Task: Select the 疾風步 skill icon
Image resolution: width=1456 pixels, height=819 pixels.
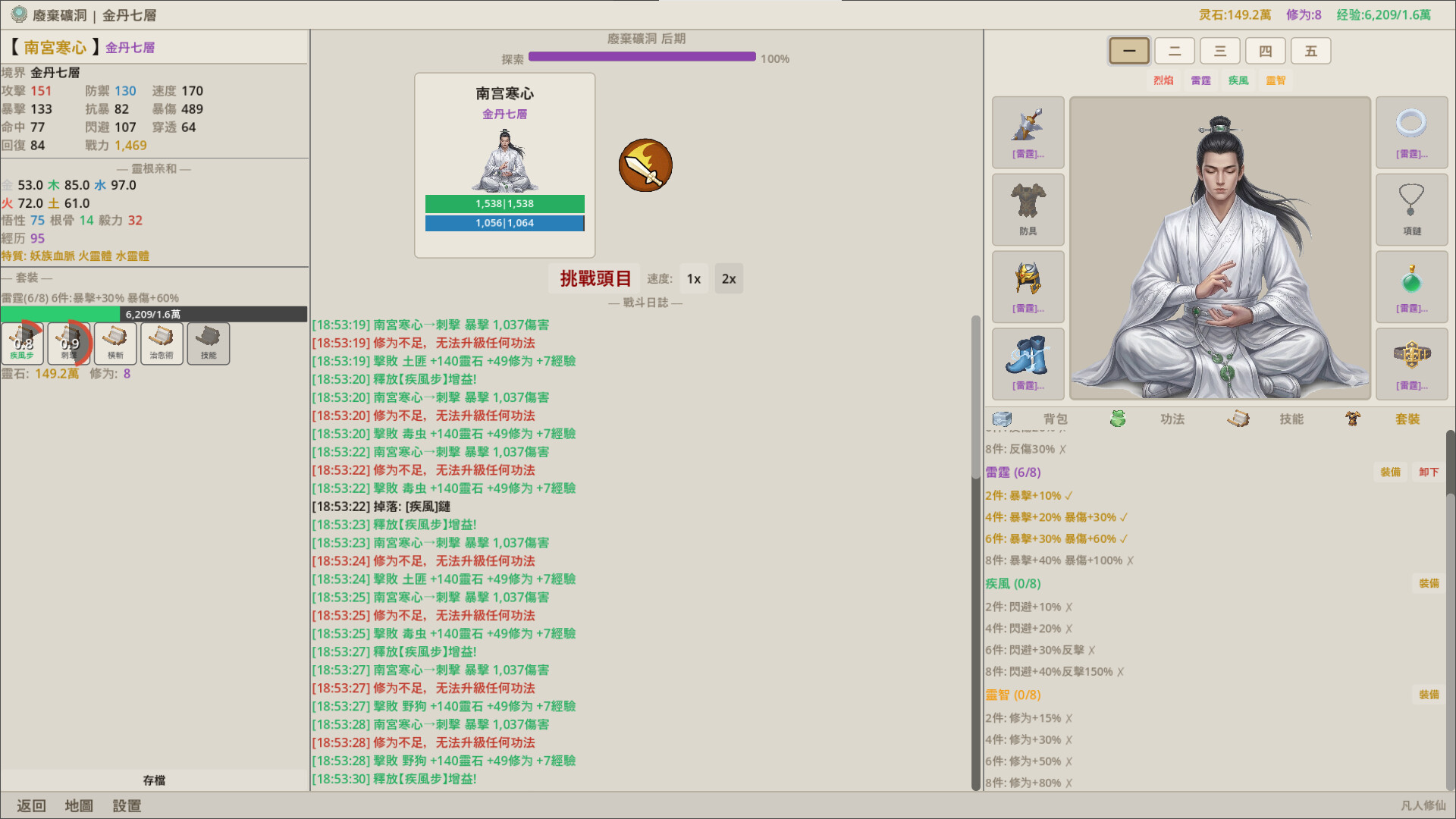Action: (x=22, y=343)
